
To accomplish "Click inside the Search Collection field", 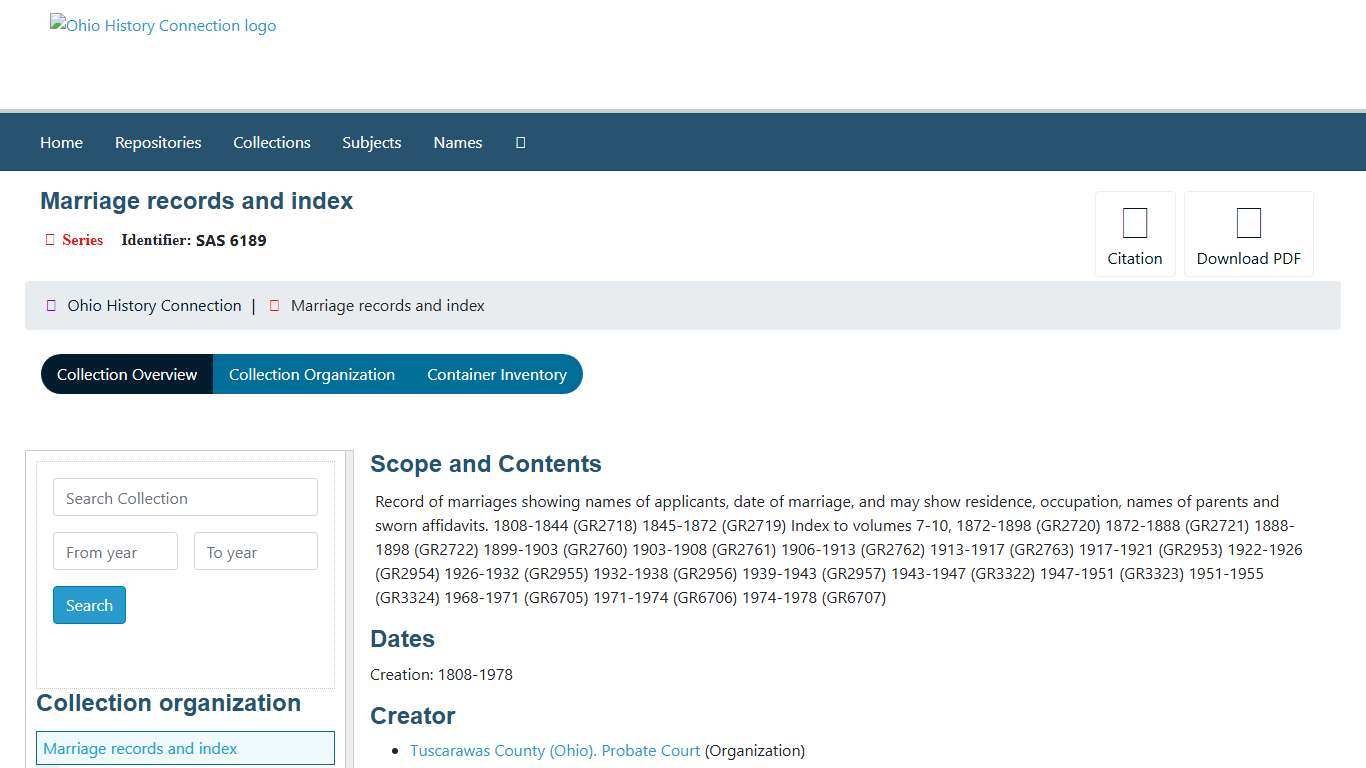I will [185, 497].
